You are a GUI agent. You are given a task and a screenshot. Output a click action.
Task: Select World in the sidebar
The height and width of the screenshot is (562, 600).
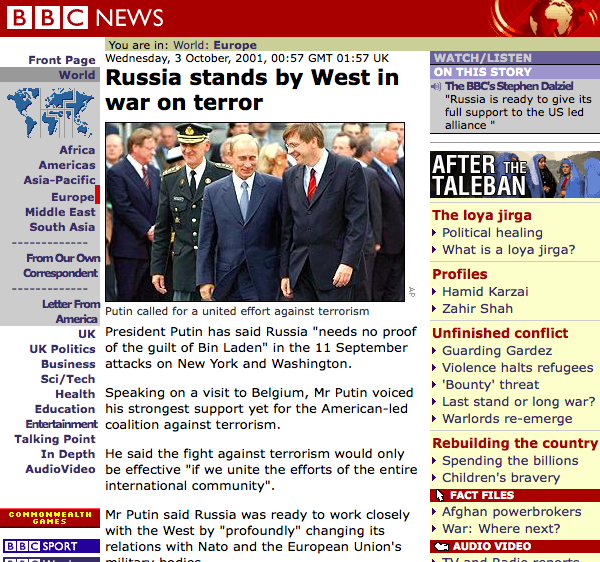pyautogui.click(x=77, y=75)
